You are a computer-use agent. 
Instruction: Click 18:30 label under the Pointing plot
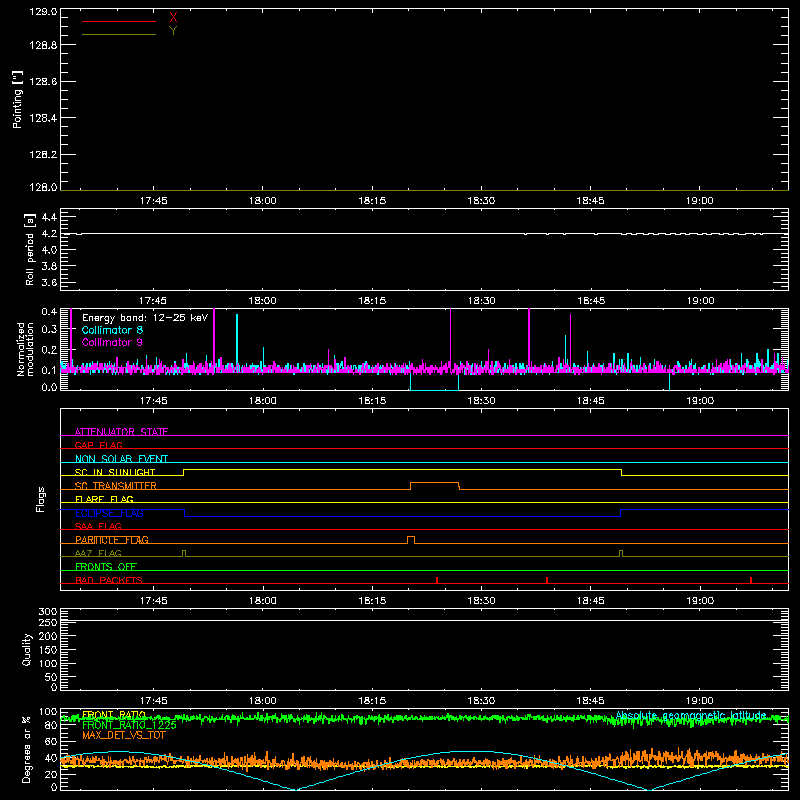(481, 201)
